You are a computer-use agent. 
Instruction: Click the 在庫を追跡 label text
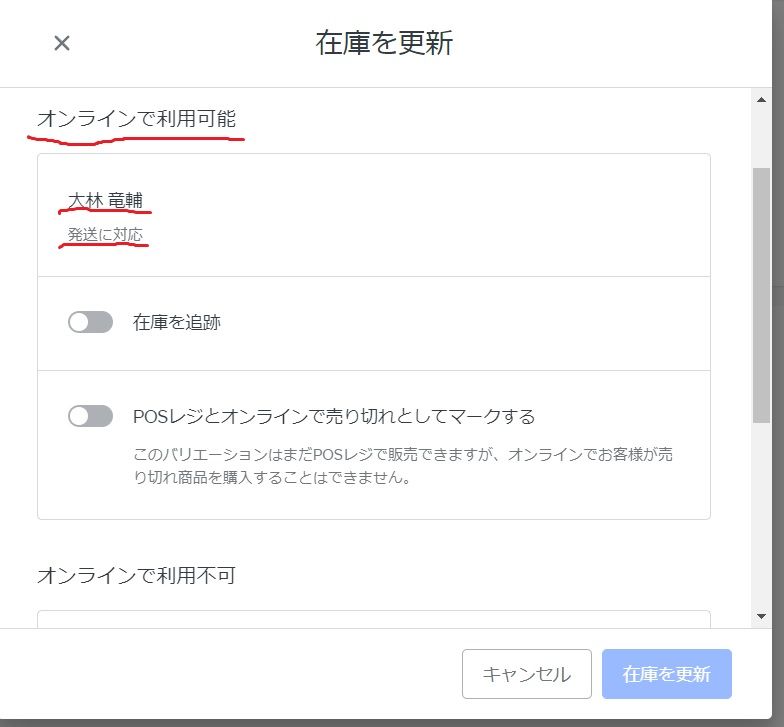176,323
